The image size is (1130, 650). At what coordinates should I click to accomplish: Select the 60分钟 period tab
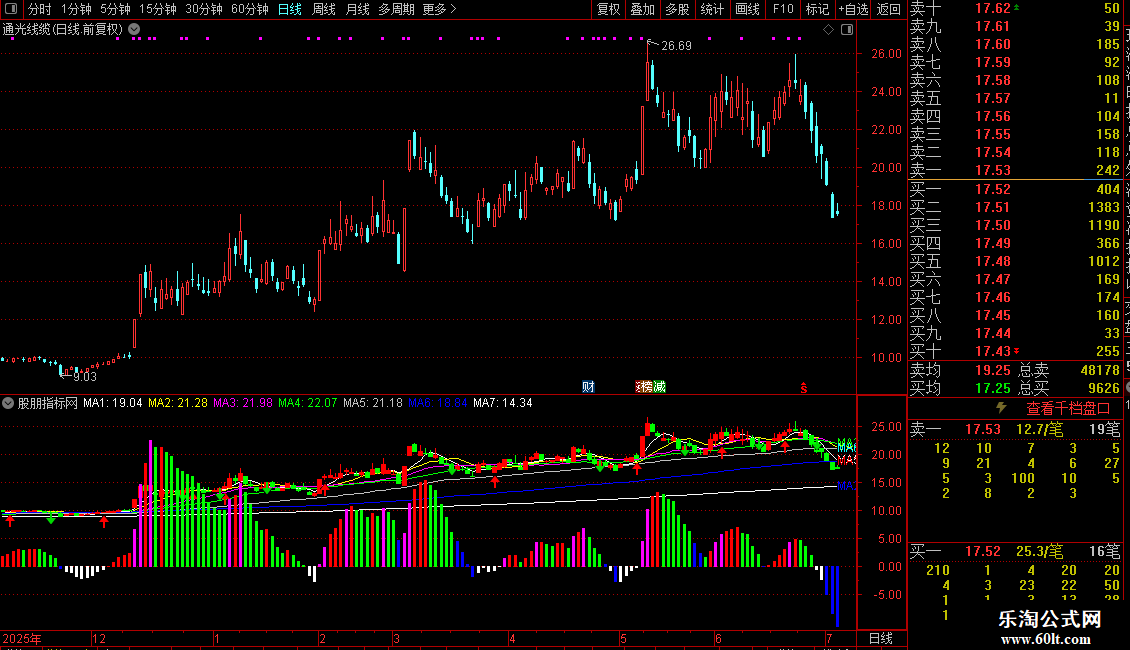[x=250, y=9]
